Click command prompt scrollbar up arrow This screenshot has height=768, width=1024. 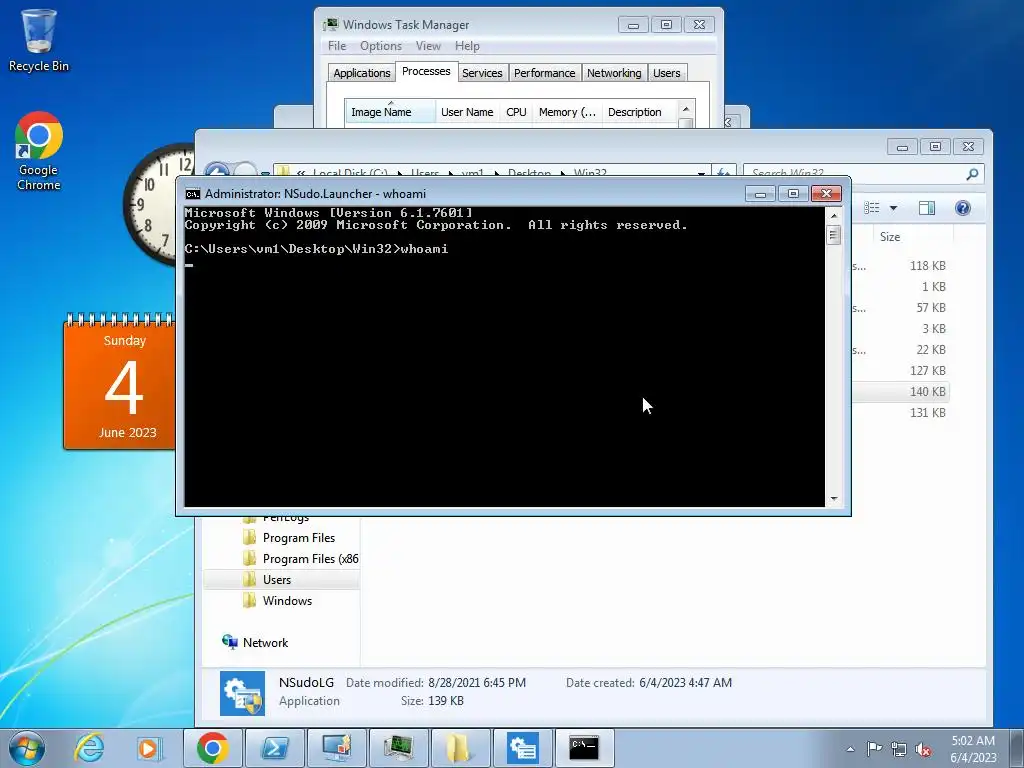pyautogui.click(x=833, y=216)
